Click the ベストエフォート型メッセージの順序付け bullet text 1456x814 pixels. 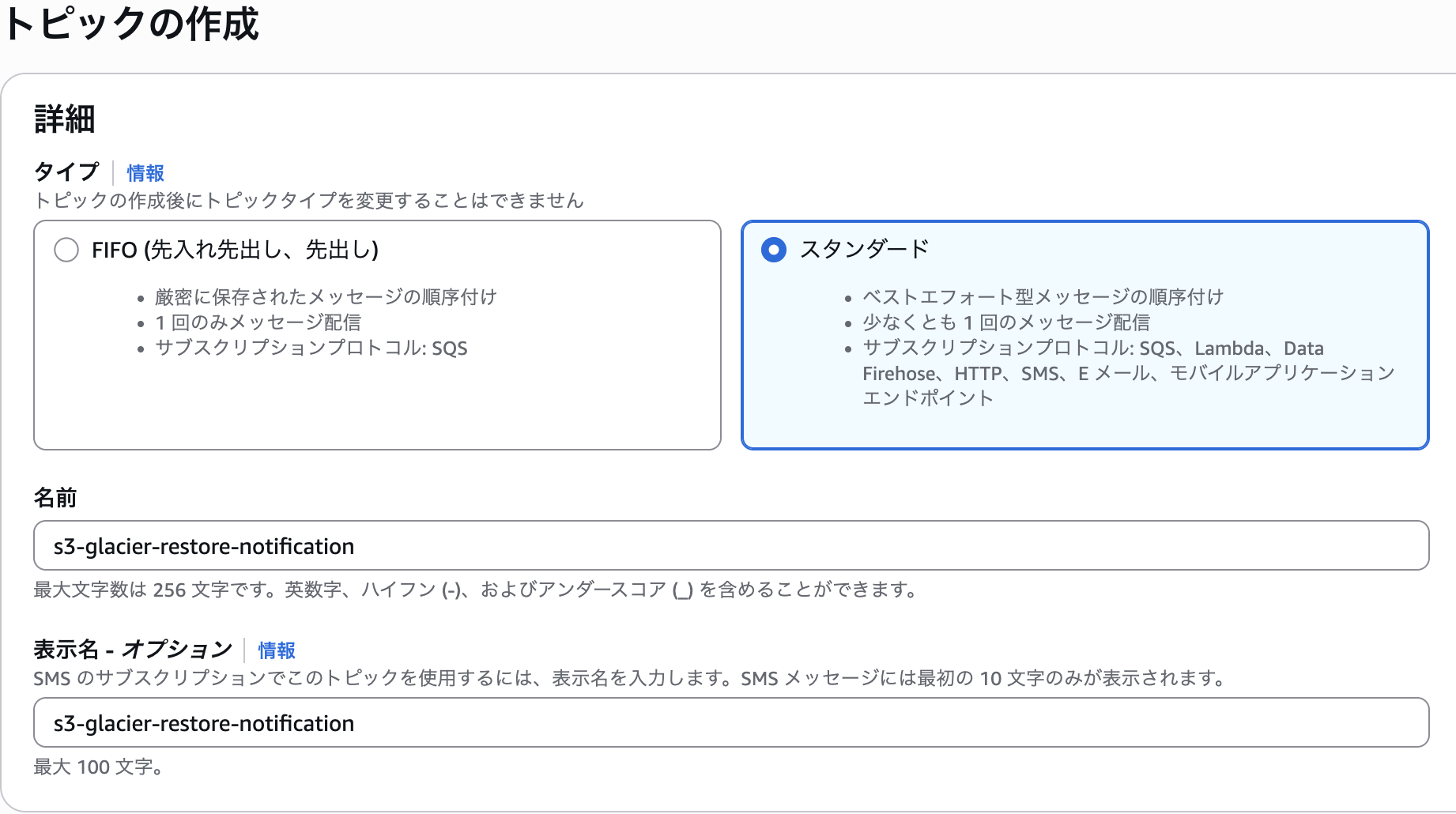(x=1042, y=297)
